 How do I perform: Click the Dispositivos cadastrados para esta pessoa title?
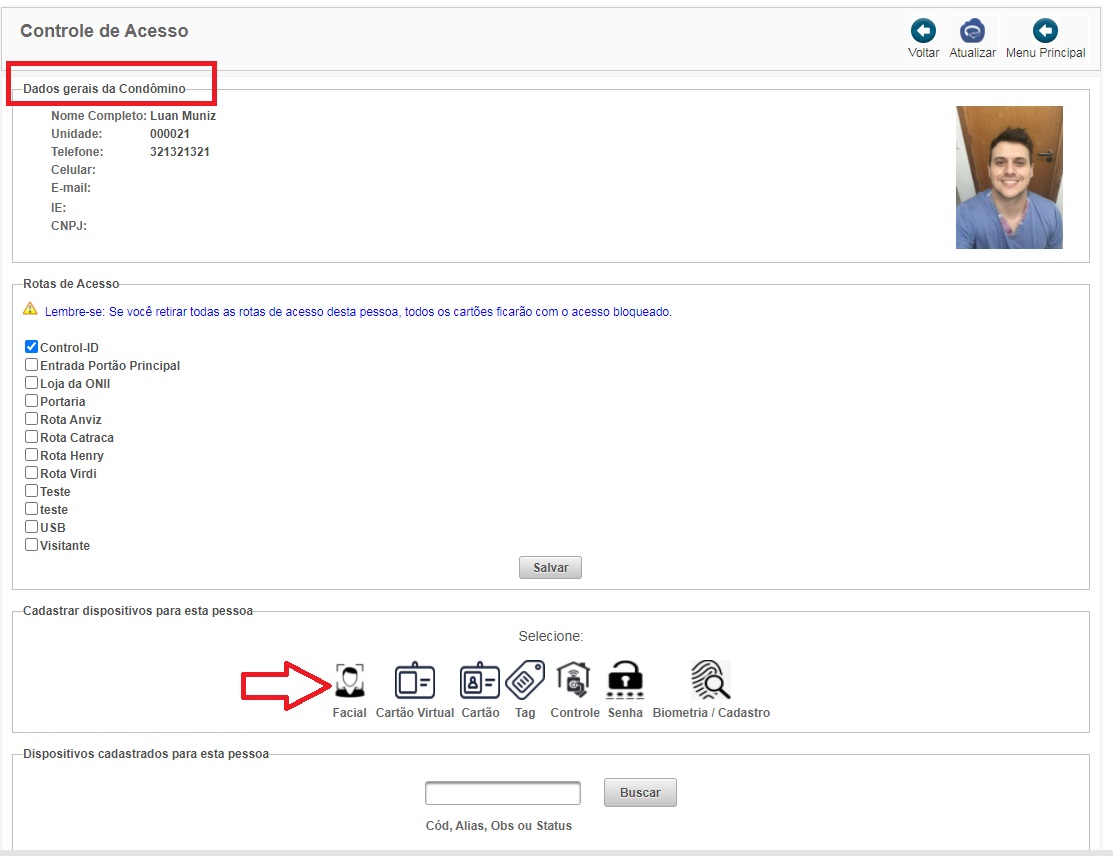coord(146,754)
